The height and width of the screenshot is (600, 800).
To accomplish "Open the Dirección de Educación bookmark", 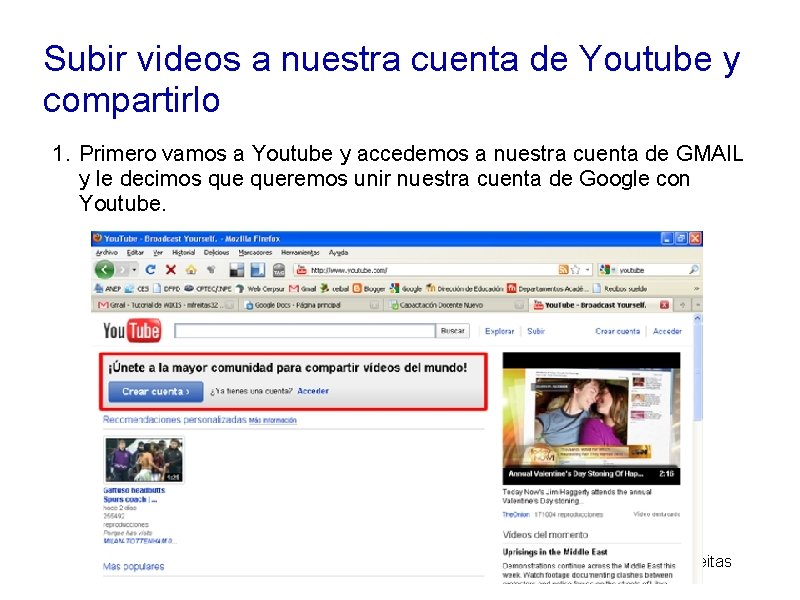I will point(465,289).
